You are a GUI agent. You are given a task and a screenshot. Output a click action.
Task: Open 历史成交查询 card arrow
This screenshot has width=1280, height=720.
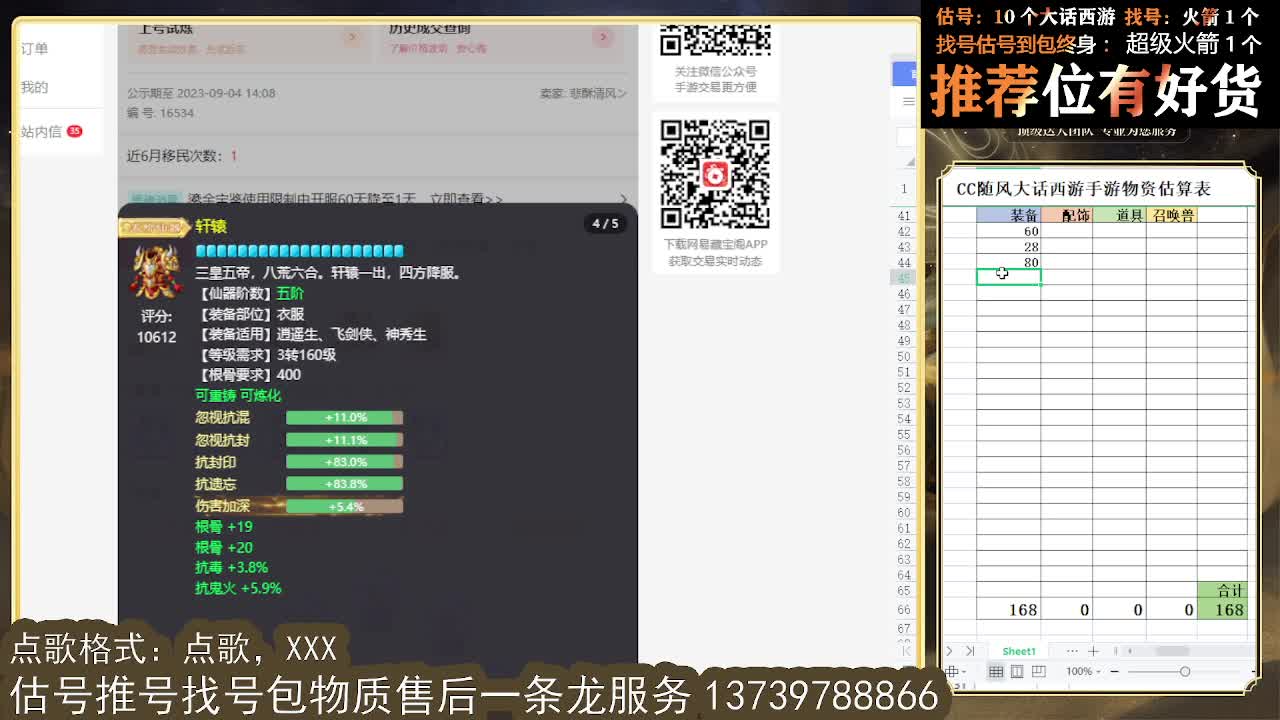[602, 37]
